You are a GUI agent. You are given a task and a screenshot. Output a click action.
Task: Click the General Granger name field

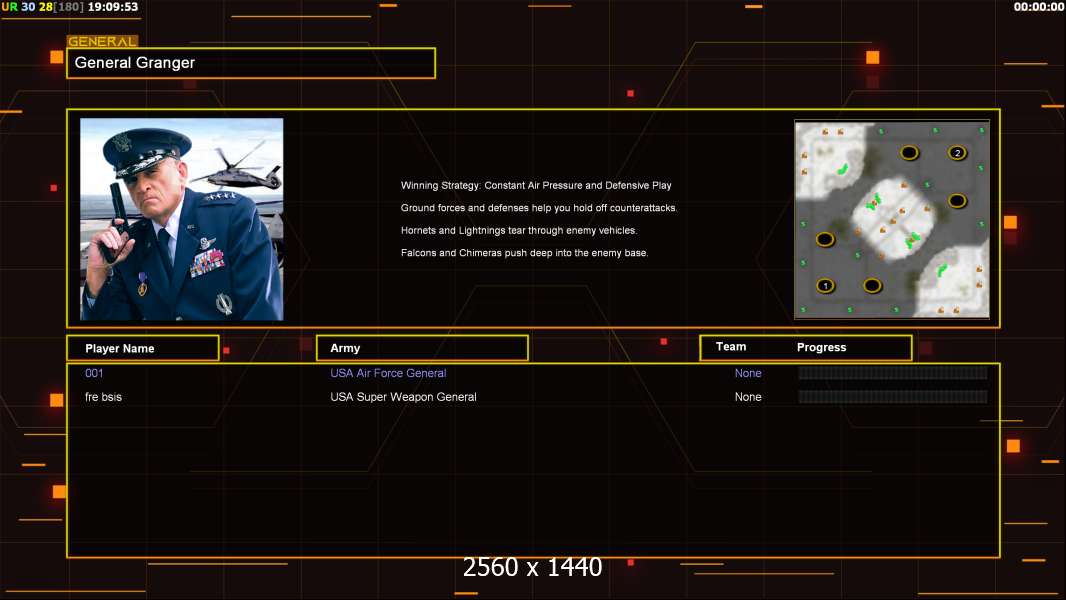click(251, 63)
